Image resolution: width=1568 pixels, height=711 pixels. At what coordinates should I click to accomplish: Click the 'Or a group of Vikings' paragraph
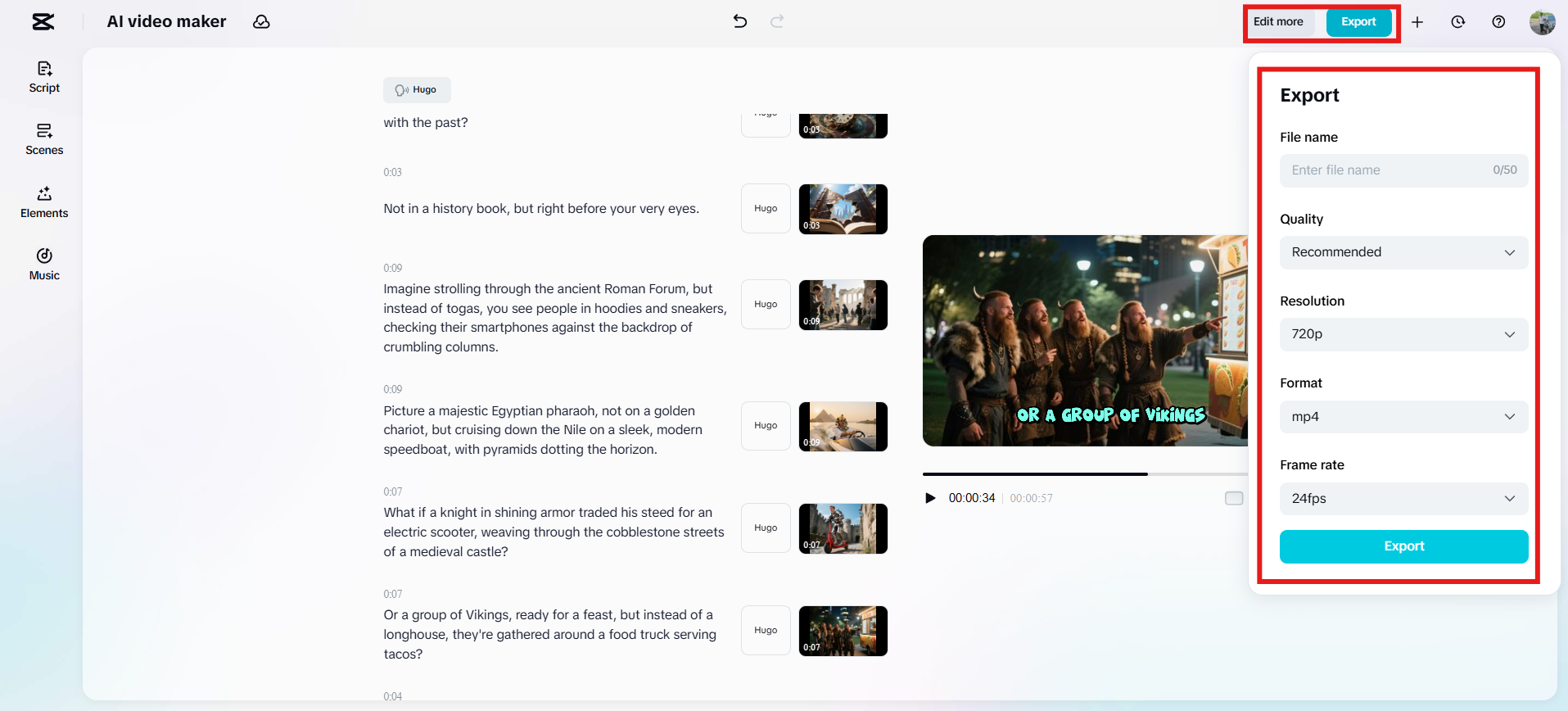click(550, 635)
